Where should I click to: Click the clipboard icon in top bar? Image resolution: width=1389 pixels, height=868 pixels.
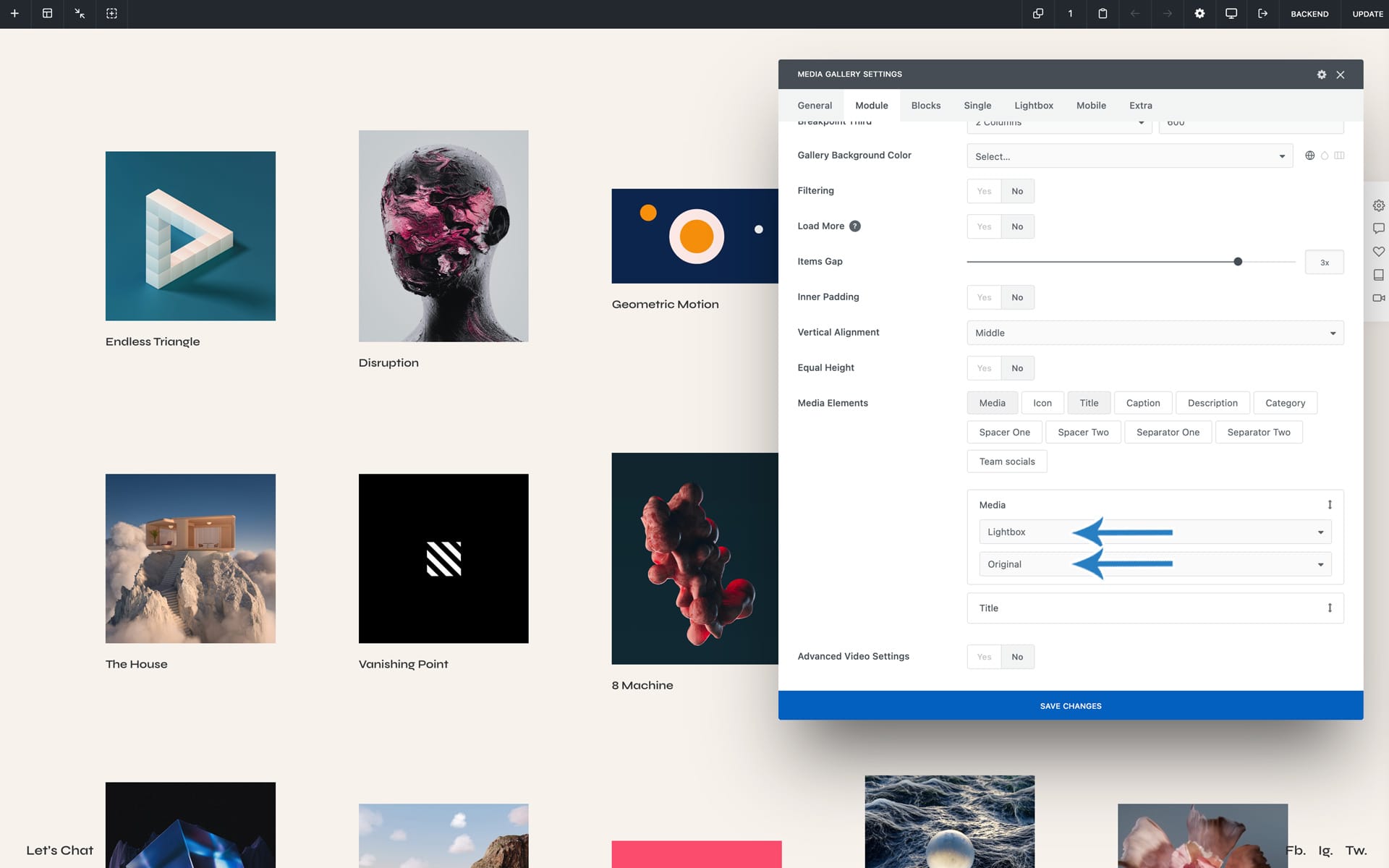(x=1103, y=14)
